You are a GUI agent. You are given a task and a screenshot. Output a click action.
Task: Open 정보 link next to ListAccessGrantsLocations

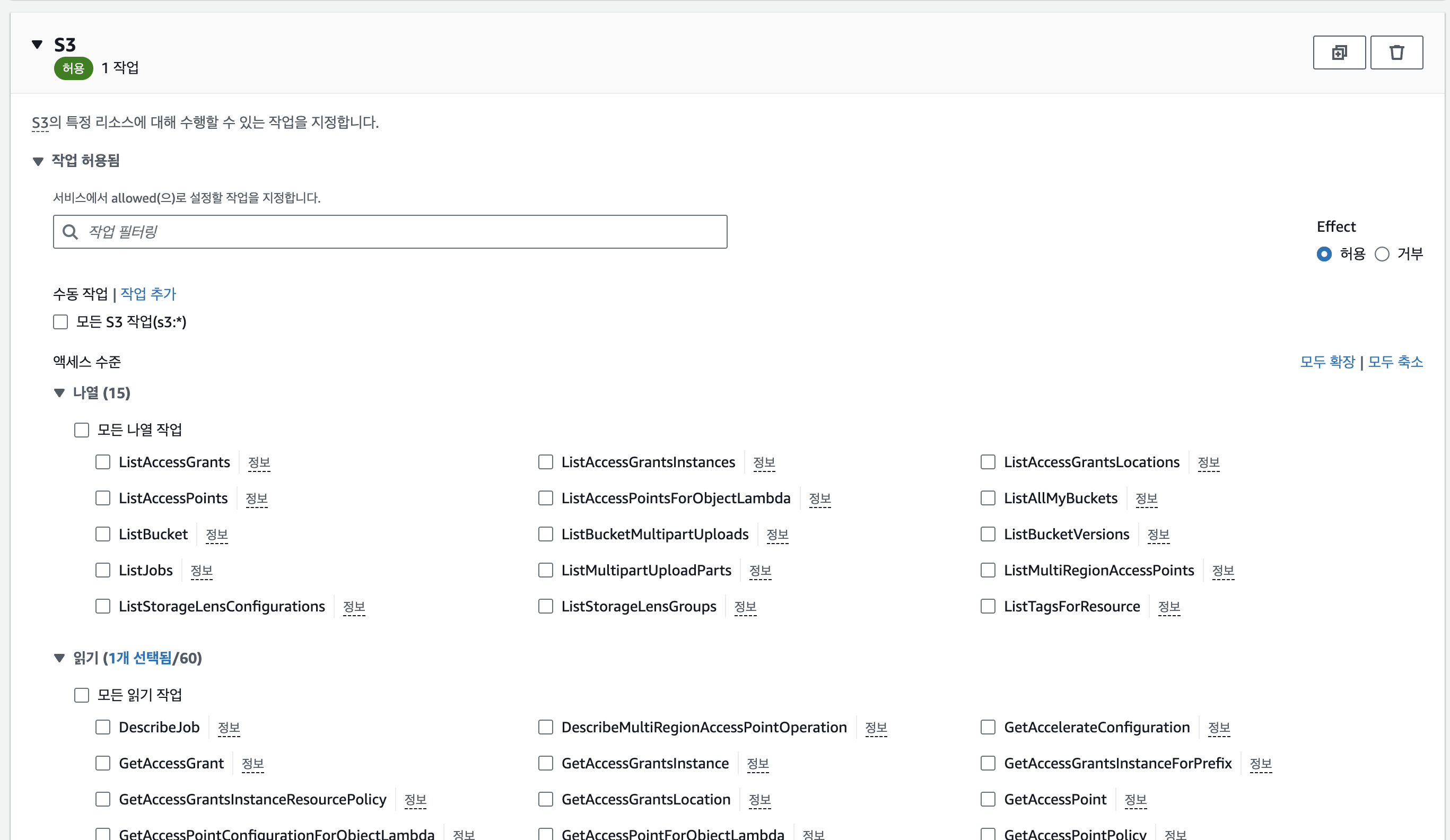(1208, 462)
